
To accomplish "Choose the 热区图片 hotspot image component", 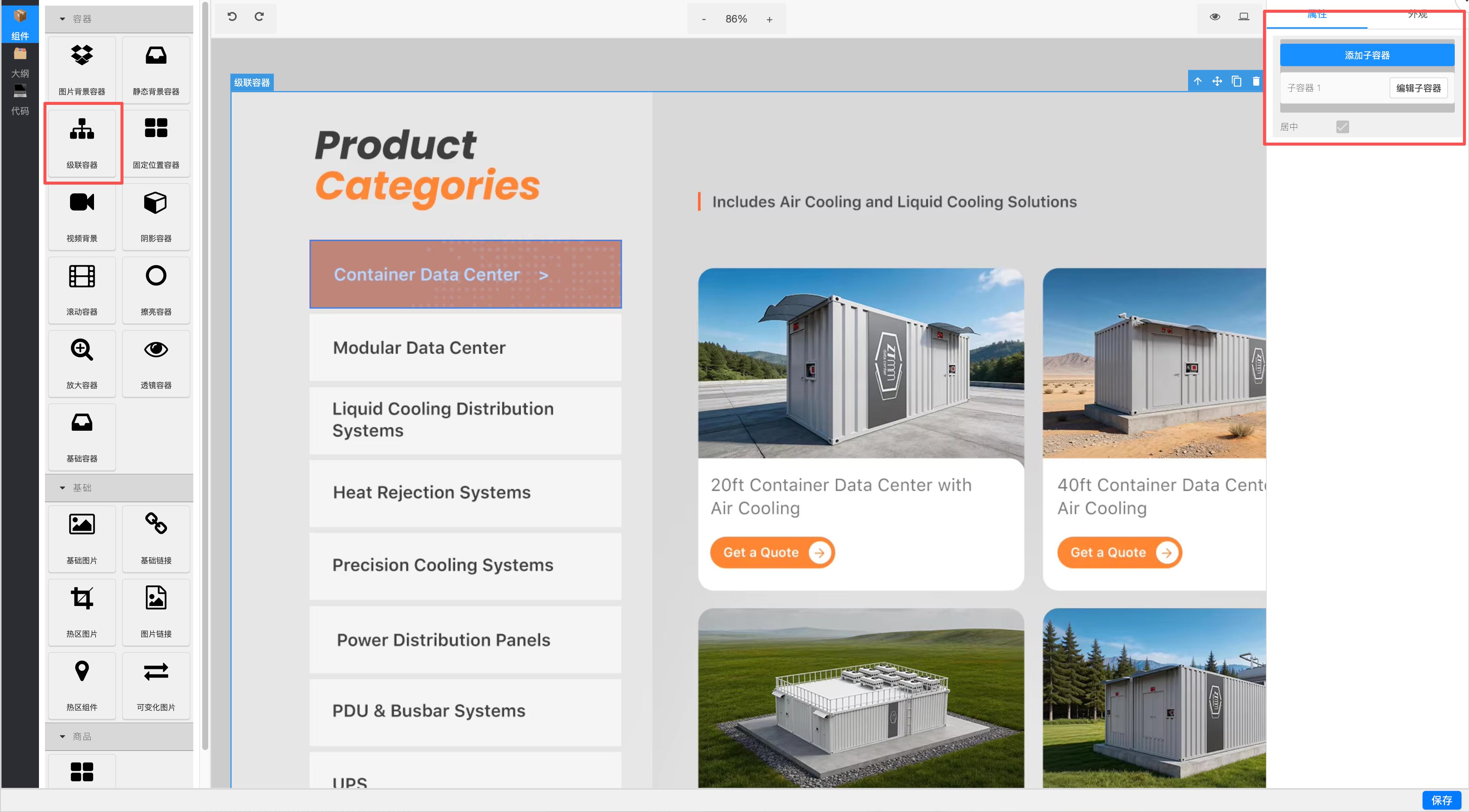I will tap(82, 612).
